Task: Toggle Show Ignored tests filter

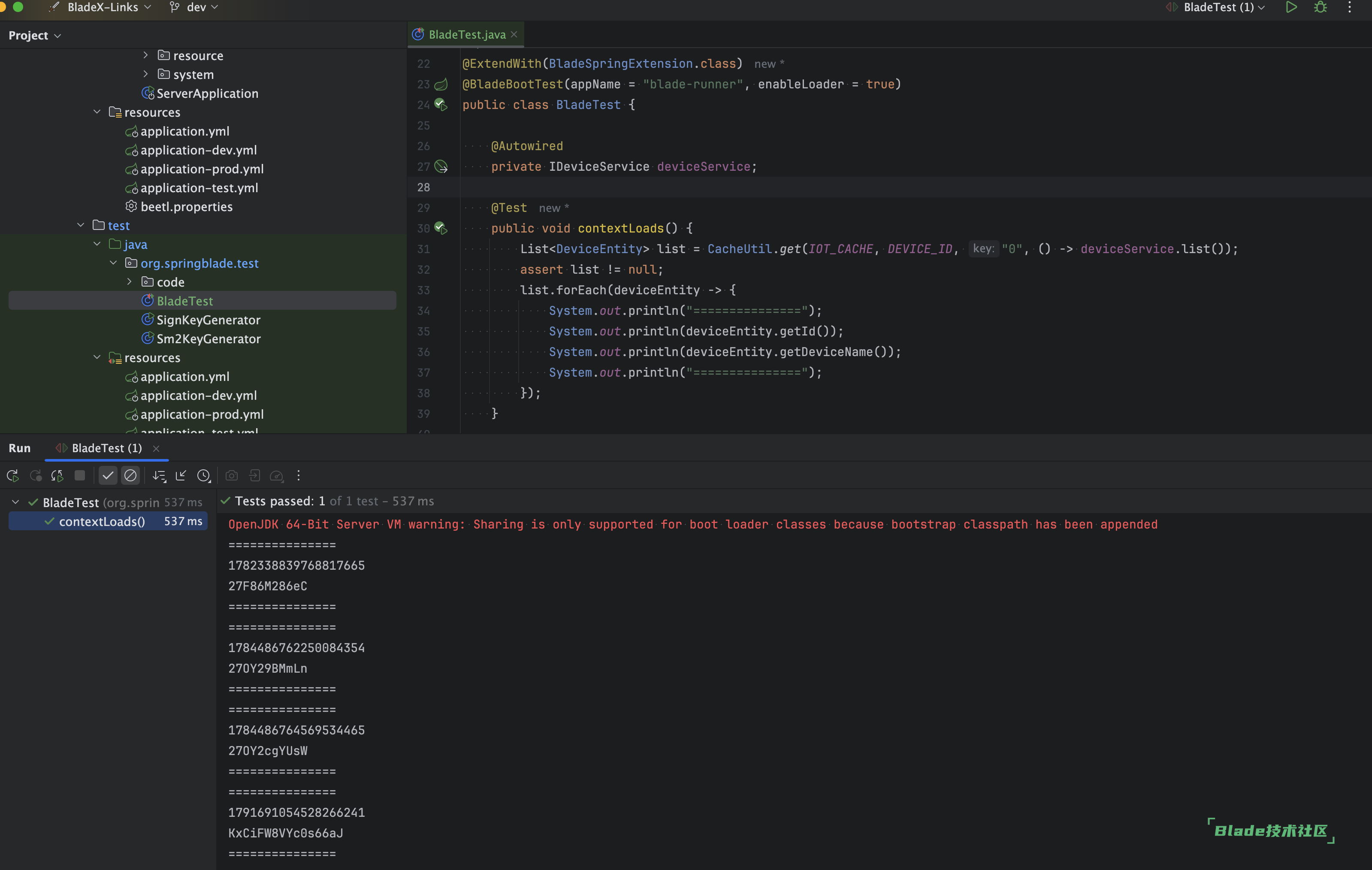Action: click(130, 475)
